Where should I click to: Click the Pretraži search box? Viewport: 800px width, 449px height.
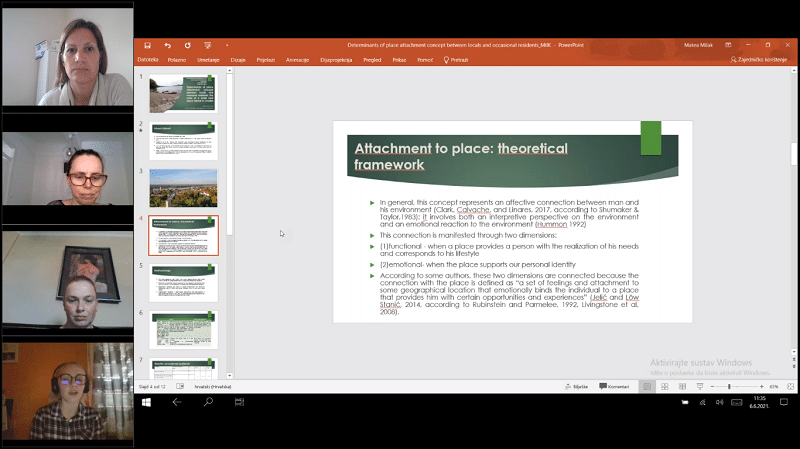point(458,60)
